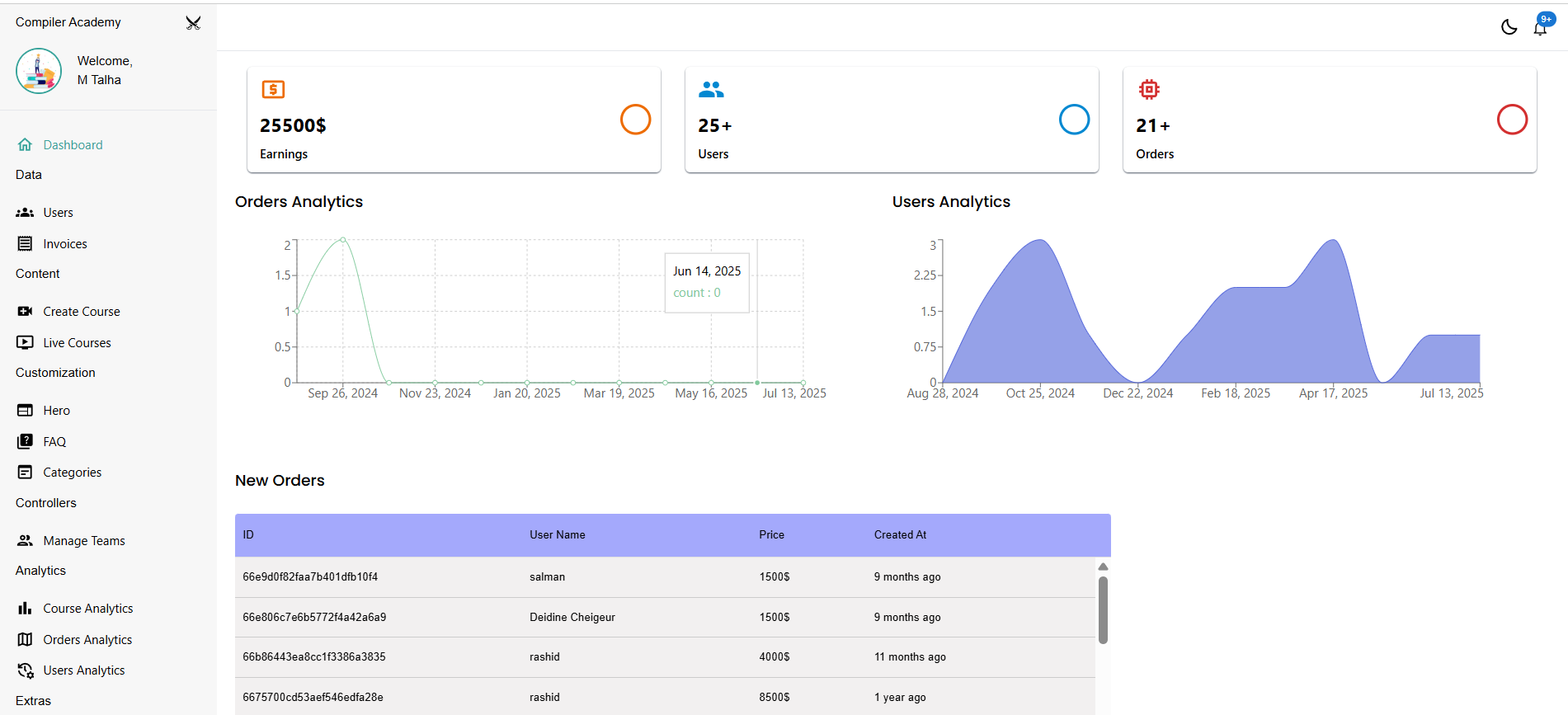Click Orders Analytics chart heading
The width and height of the screenshot is (1568, 715).
click(x=299, y=202)
